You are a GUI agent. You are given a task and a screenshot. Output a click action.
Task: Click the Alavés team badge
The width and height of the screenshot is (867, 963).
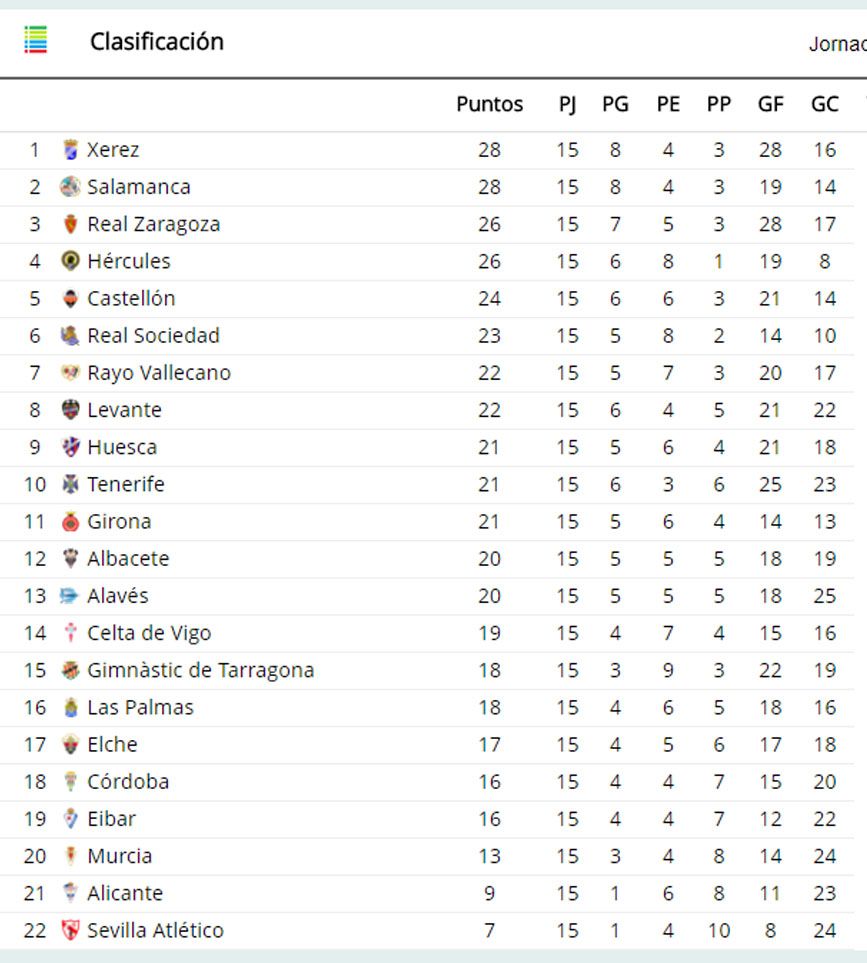pos(69,596)
